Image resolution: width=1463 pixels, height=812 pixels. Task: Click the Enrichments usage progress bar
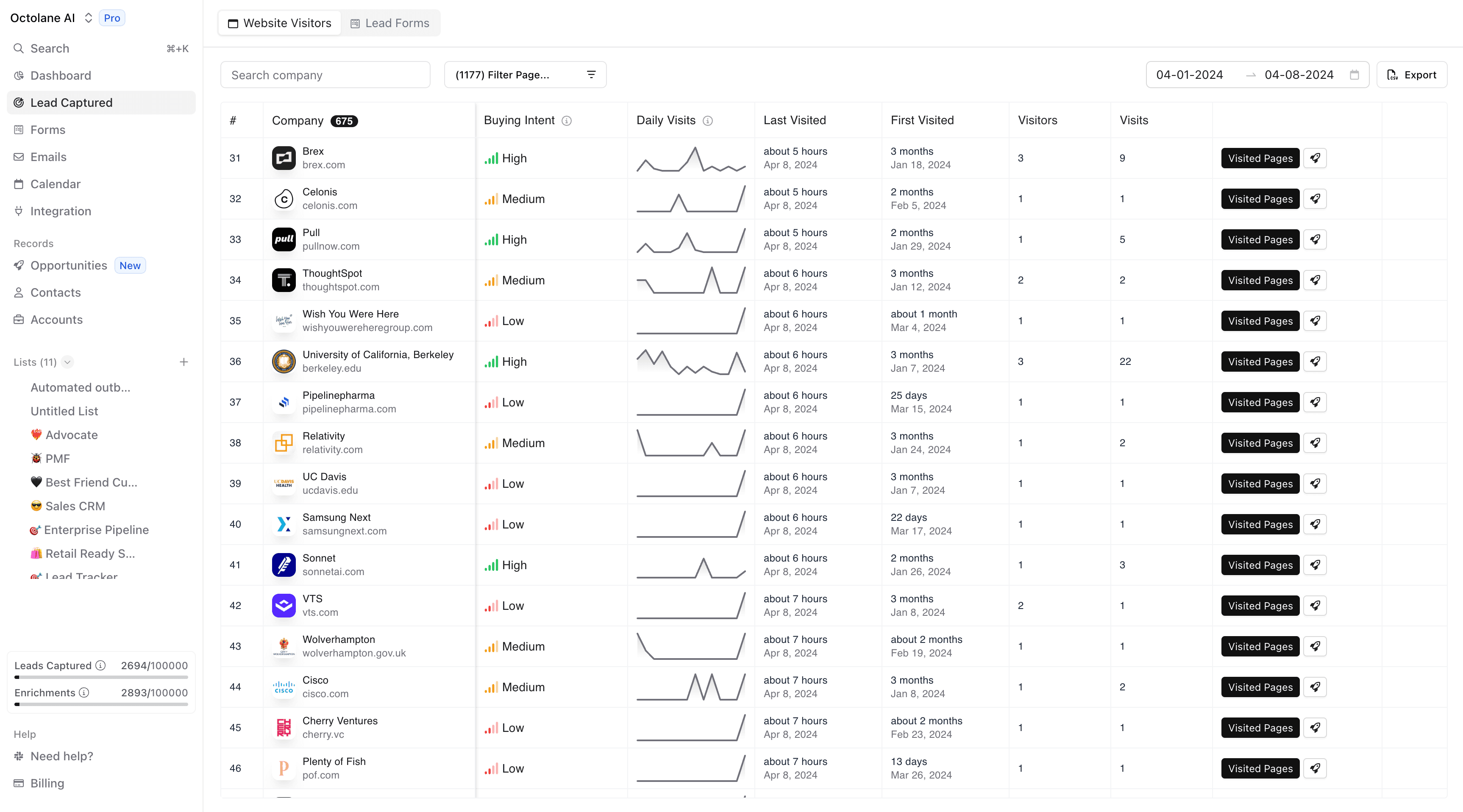pyautogui.click(x=101, y=705)
